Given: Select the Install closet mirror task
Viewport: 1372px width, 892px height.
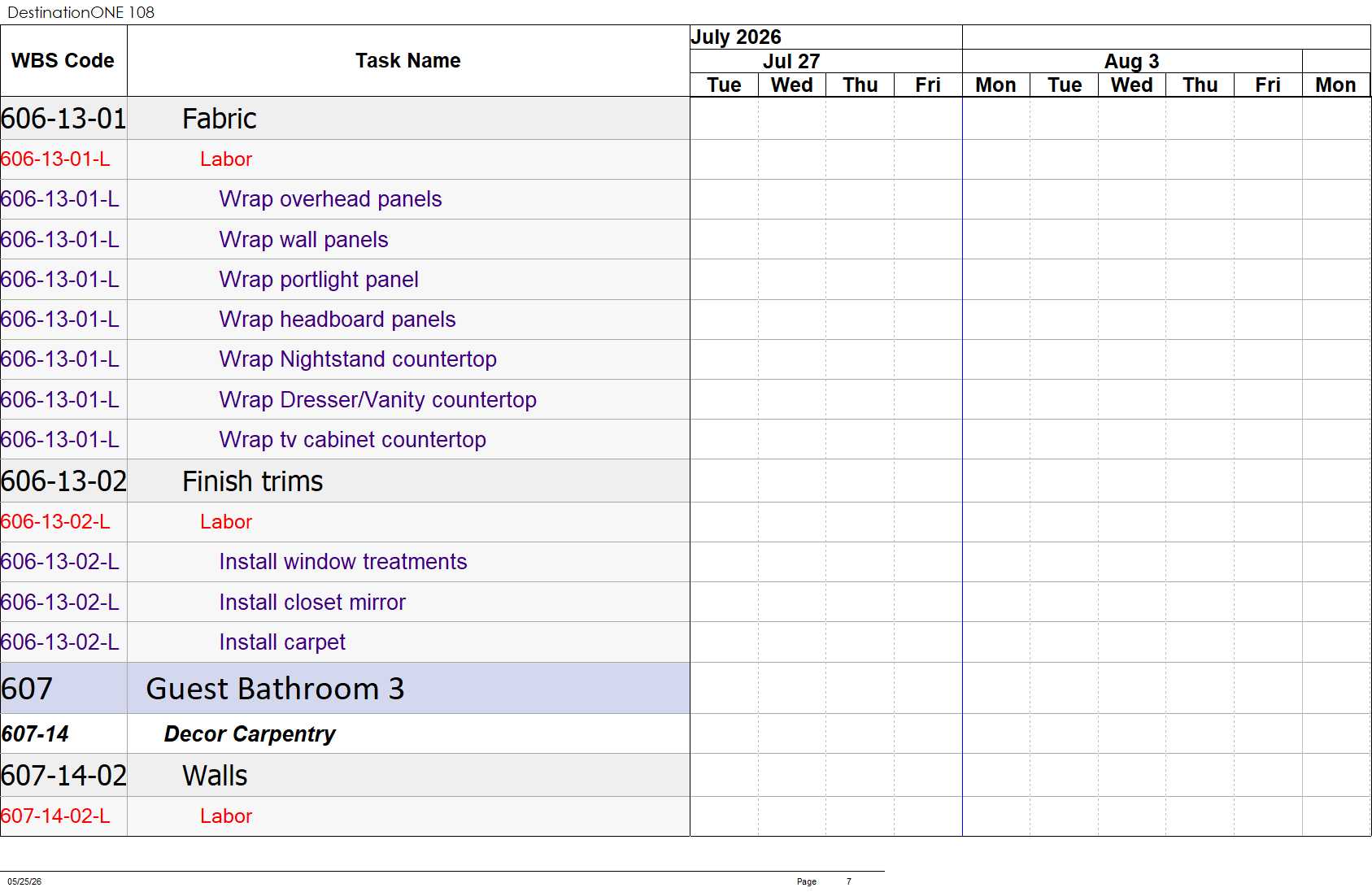Looking at the screenshot, I should coord(312,603).
